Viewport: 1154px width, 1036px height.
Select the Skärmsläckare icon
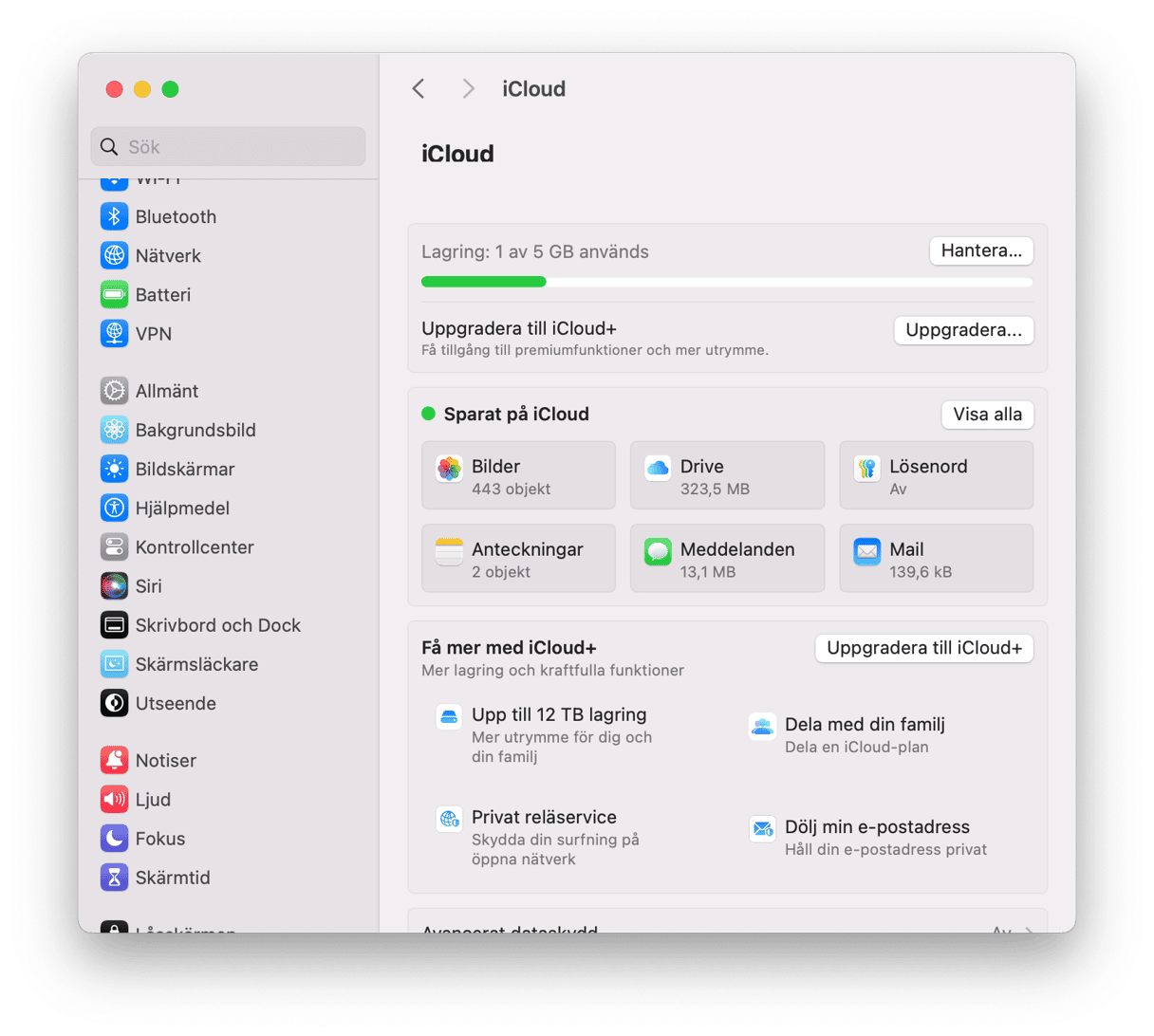click(x=114, y=664)
